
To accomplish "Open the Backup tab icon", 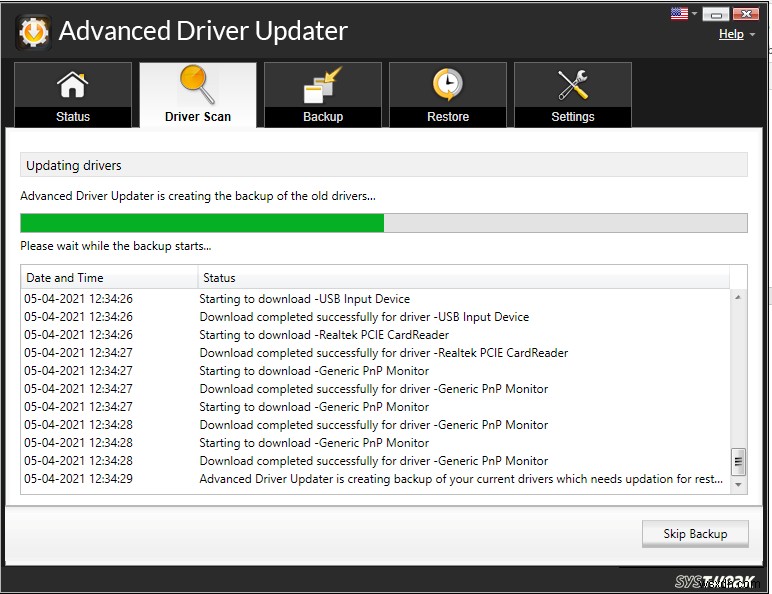I will [x=323, y=86].
